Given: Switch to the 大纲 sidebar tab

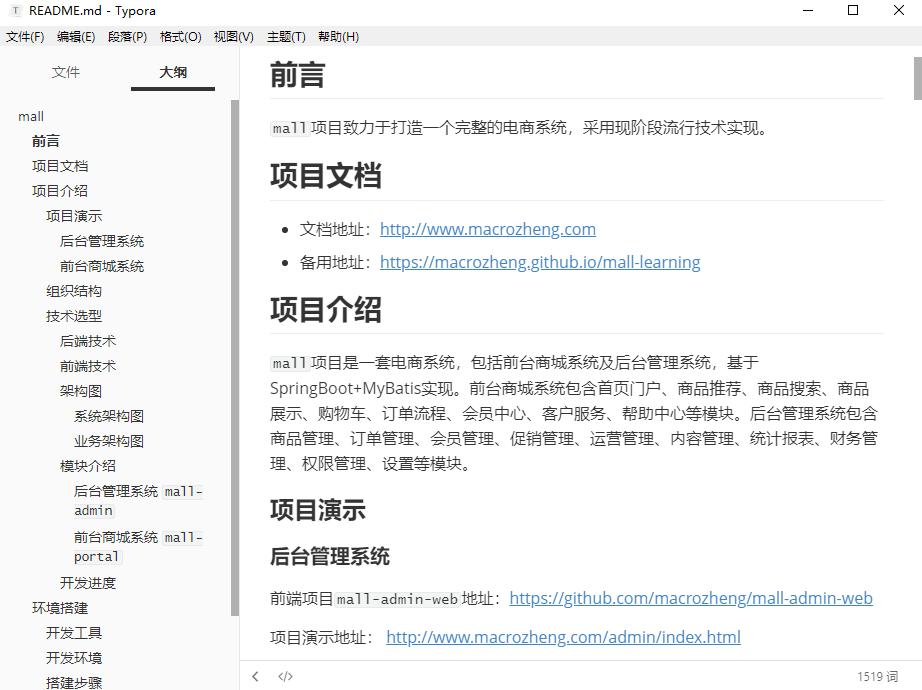Looking at the screenshot, I should (173, 72).
